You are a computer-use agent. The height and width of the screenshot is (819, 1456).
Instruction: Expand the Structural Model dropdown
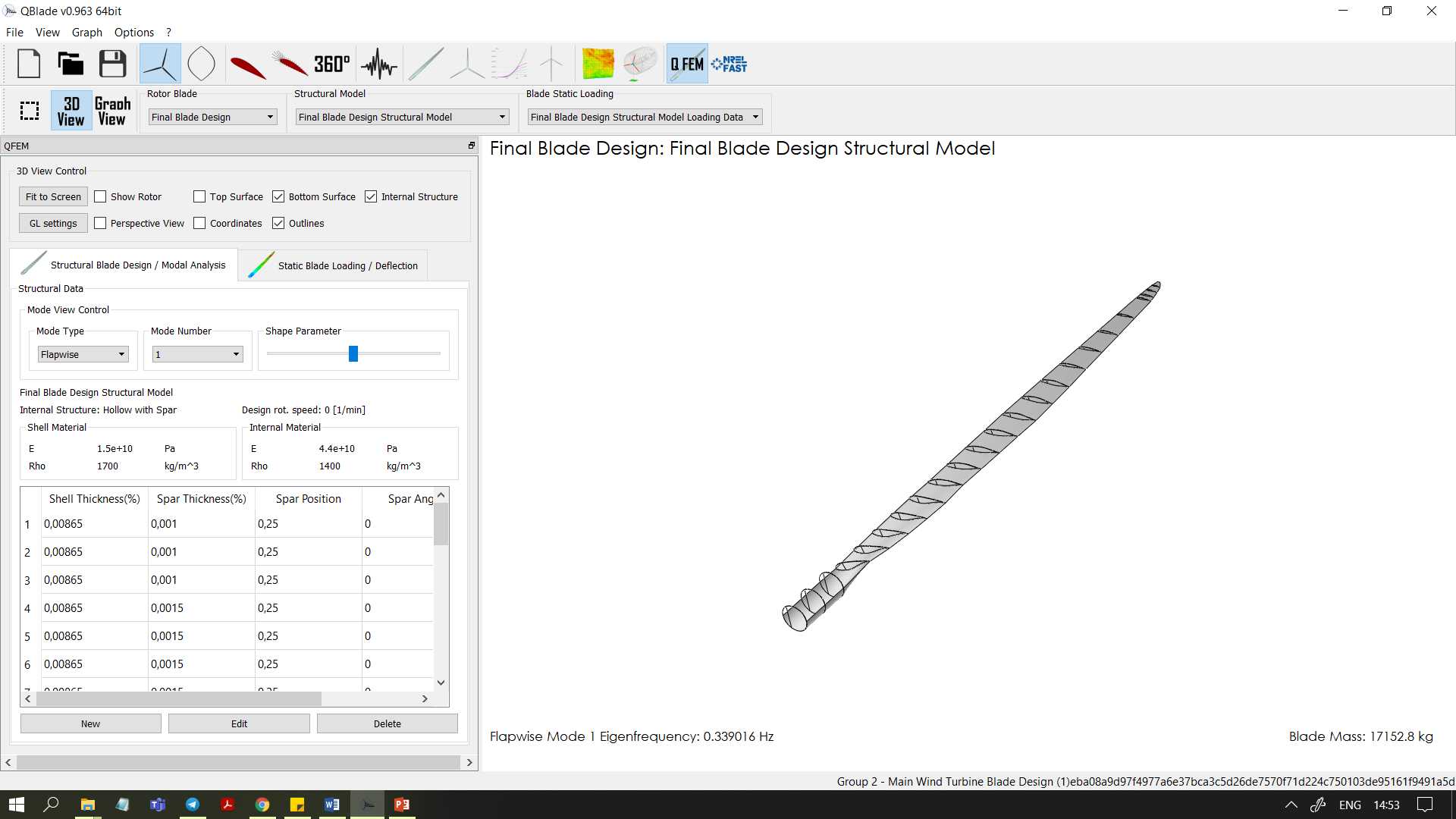coord(402,117)
